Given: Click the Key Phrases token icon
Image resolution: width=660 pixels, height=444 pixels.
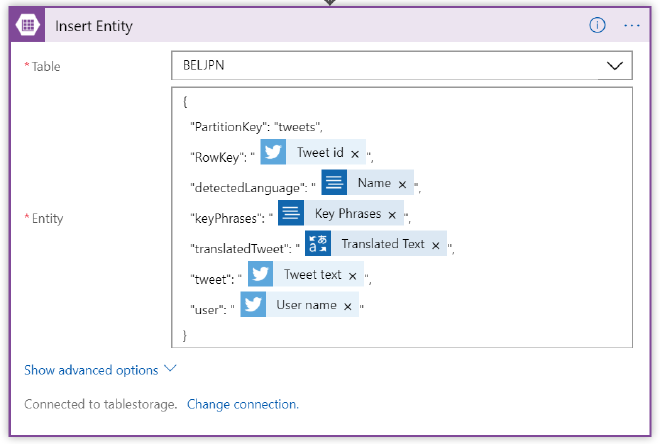Looking at the screenshot, I should click(291, 214).
